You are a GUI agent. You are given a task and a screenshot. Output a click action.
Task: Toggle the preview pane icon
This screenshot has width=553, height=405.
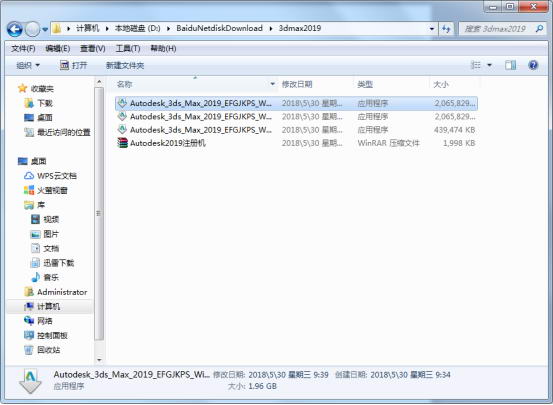tap(510, 65)
